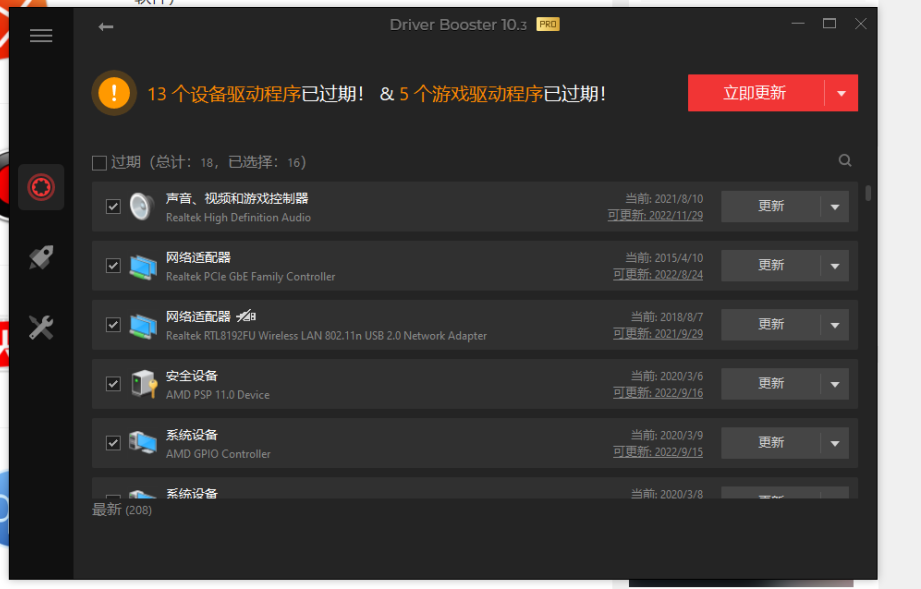Update the Realtek High Definition Audio driver

click(x=771, y=207)
